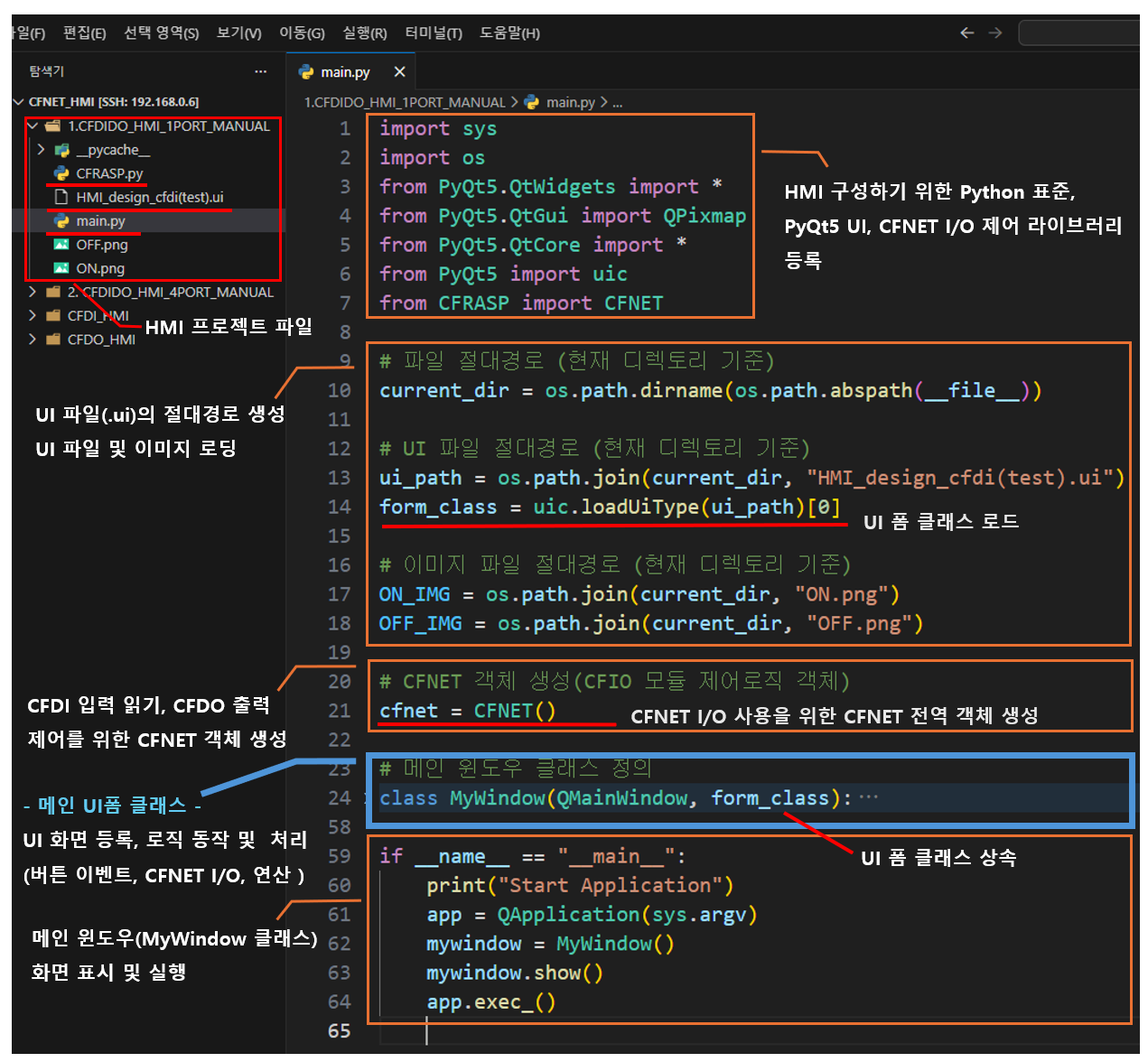
Task: Collapse the CFNET_HMI workspace root
Action: (x=19, y=102)
